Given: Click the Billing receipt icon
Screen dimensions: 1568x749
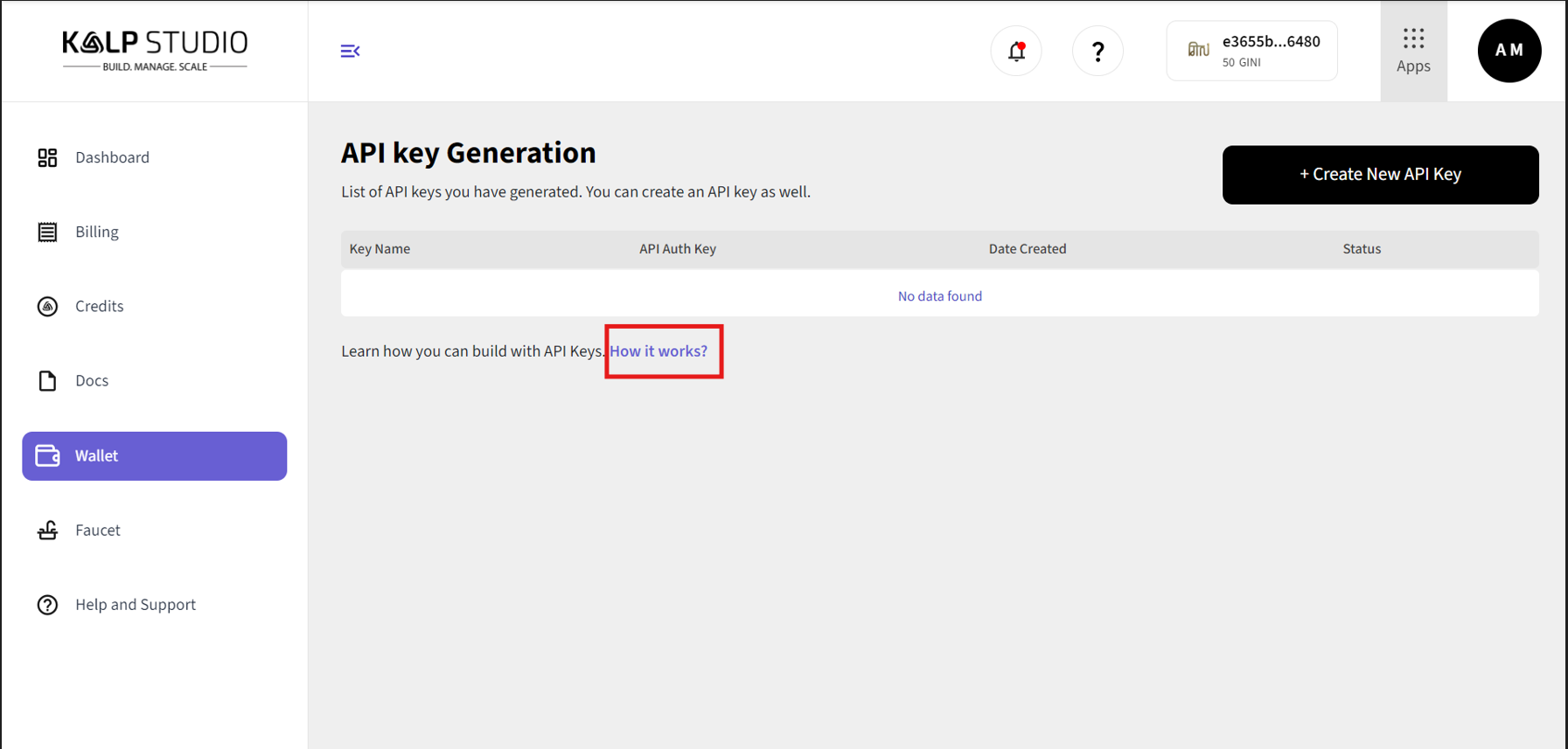Looking at the screenshot, I should (x=47, y=232).
